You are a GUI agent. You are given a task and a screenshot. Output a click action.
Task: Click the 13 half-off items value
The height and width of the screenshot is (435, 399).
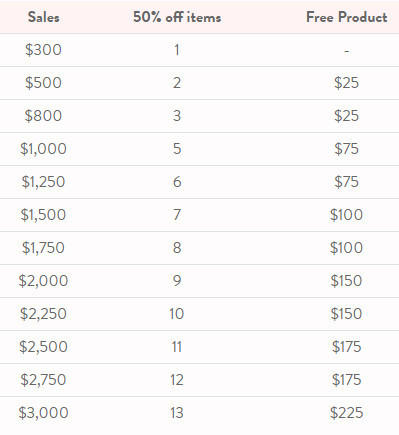coord(177,413)
